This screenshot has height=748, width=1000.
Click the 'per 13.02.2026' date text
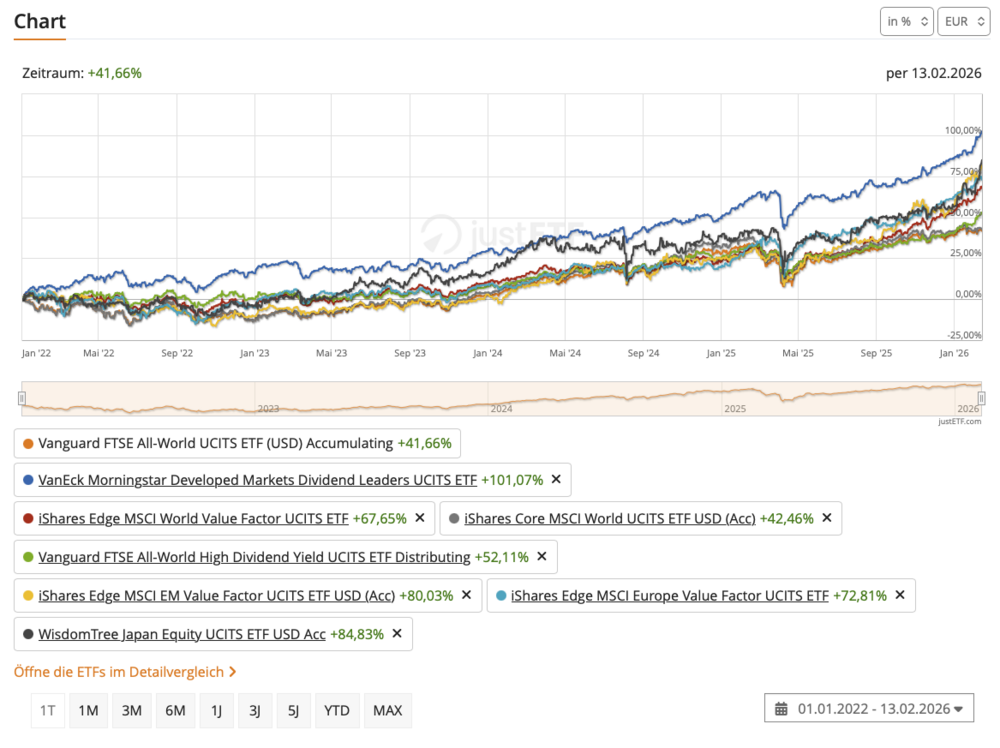pyautogui.click(x=934, y=73)
